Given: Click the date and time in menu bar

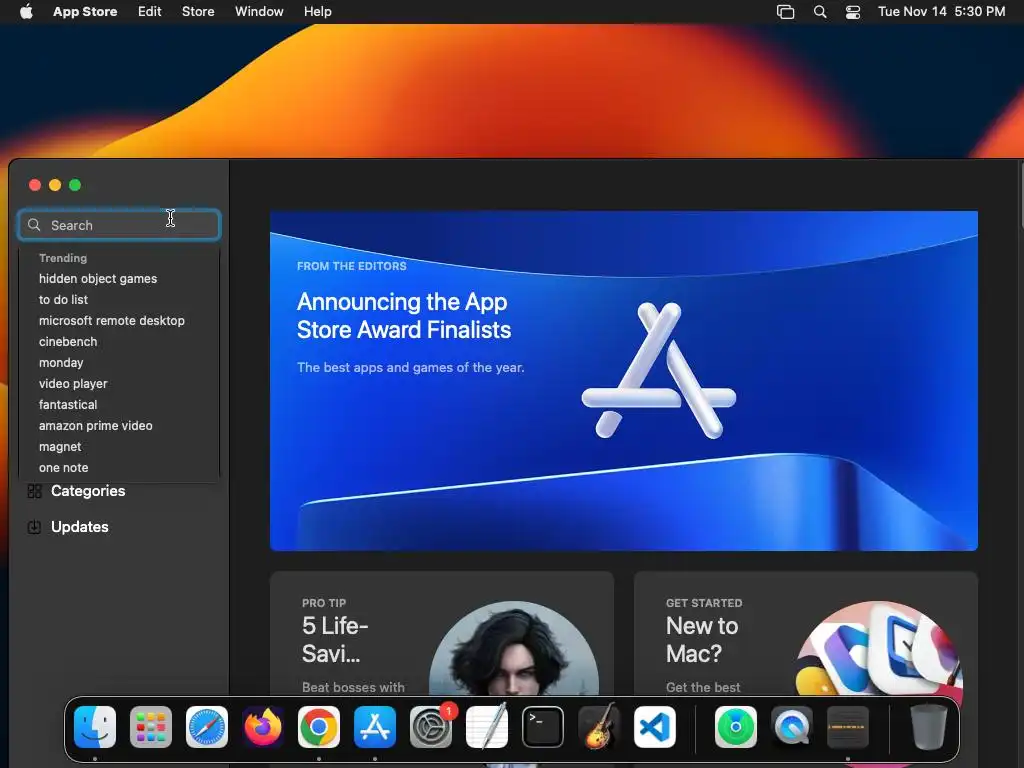Looking at the screenshot, I should tap(941, 12).
